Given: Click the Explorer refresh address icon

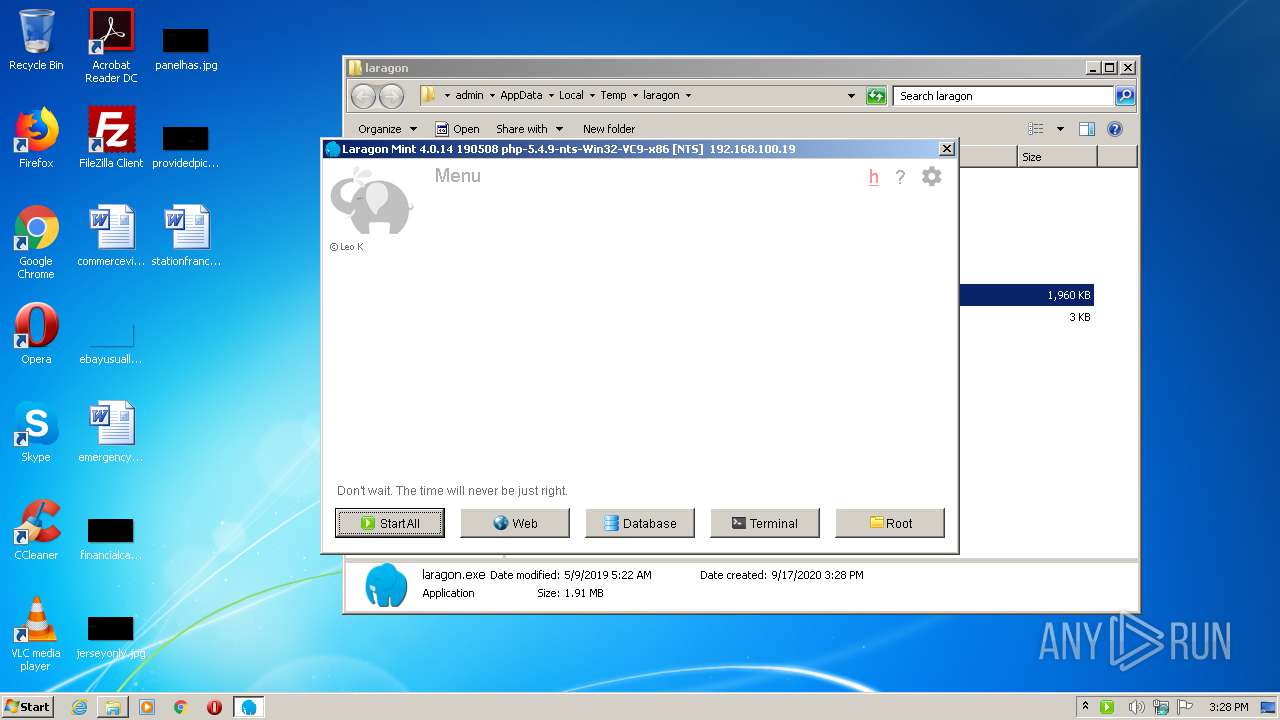Looking at the screenshot, I should click(876, 96).
